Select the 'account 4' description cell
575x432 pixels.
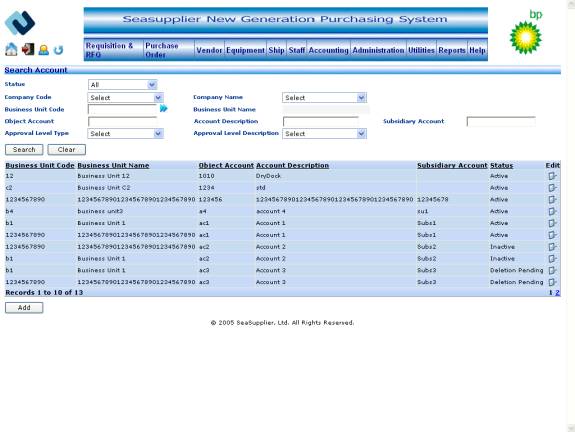click(271, 211)
